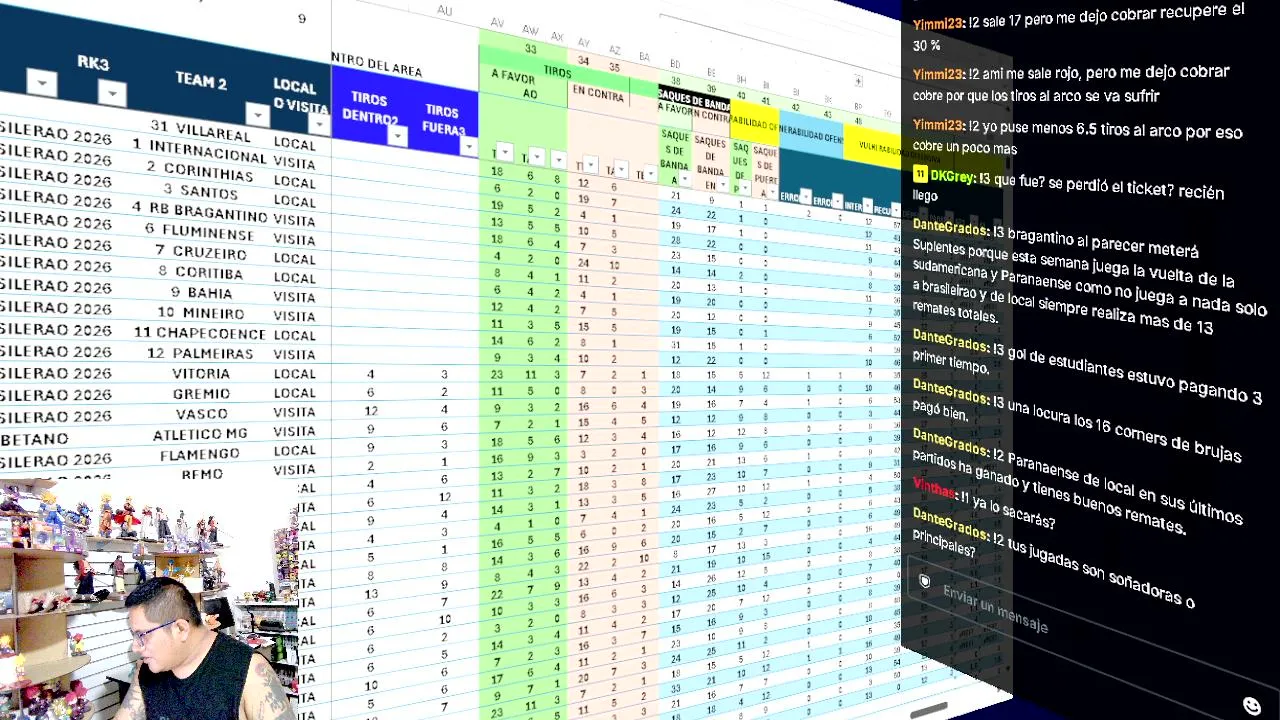Open the RK3 column filter dropdown
Viewport: 1280px width, 720px height.
pos(112,94)
